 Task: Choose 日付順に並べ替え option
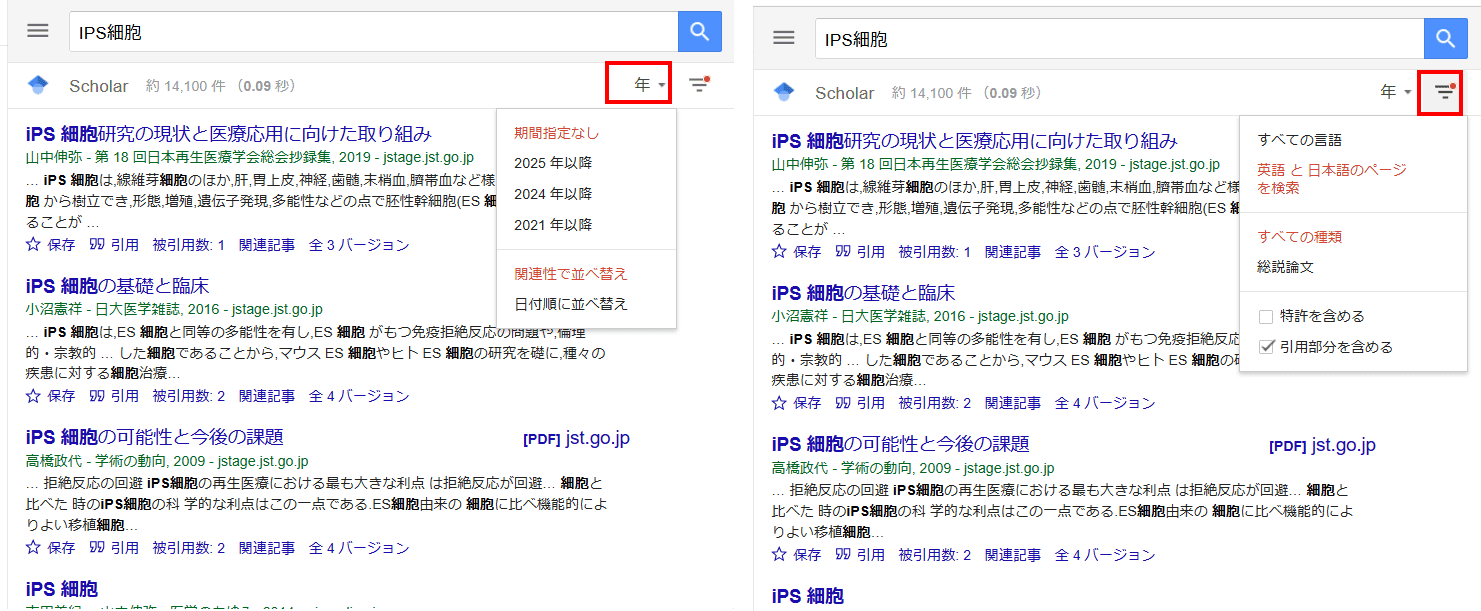tap(571, 304)
